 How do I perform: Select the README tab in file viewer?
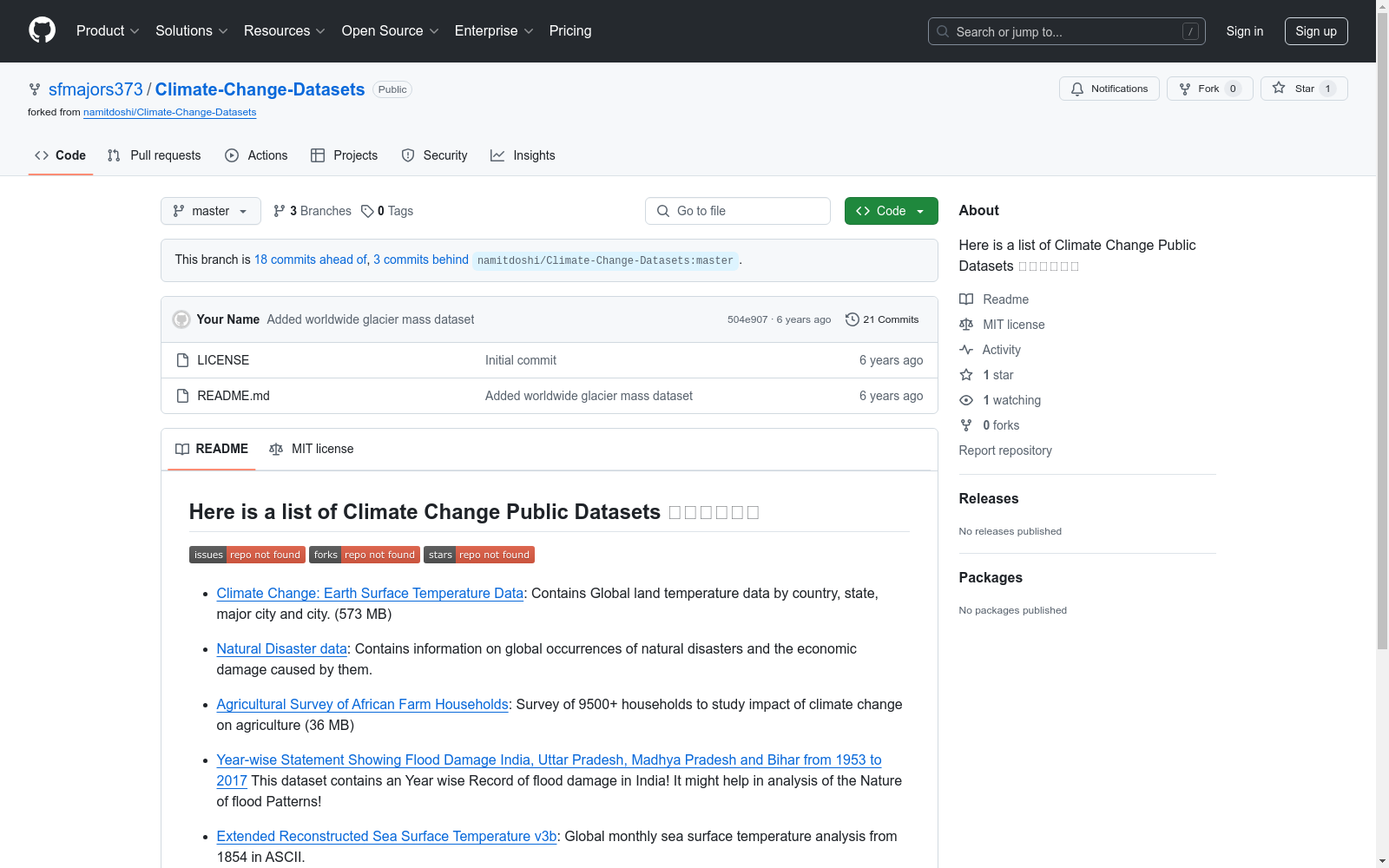click(x=212, y=449)
